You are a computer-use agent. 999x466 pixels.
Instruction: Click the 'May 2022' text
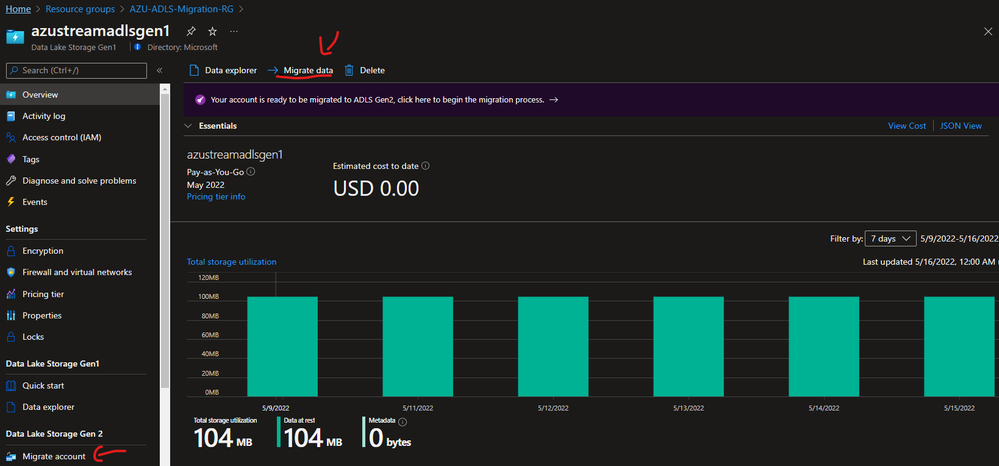click(x=206, y=184)
